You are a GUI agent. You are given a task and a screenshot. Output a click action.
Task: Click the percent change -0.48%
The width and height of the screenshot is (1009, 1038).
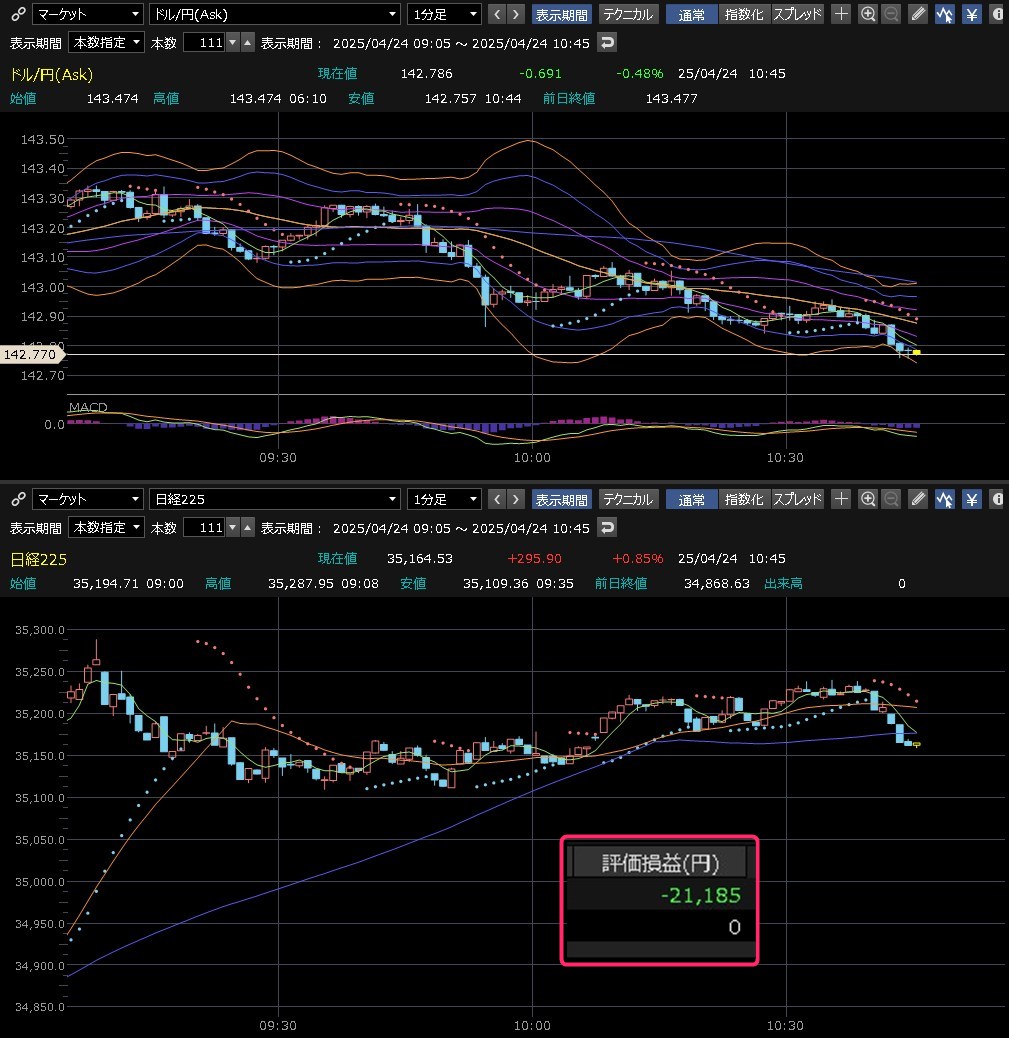(640, 73)
